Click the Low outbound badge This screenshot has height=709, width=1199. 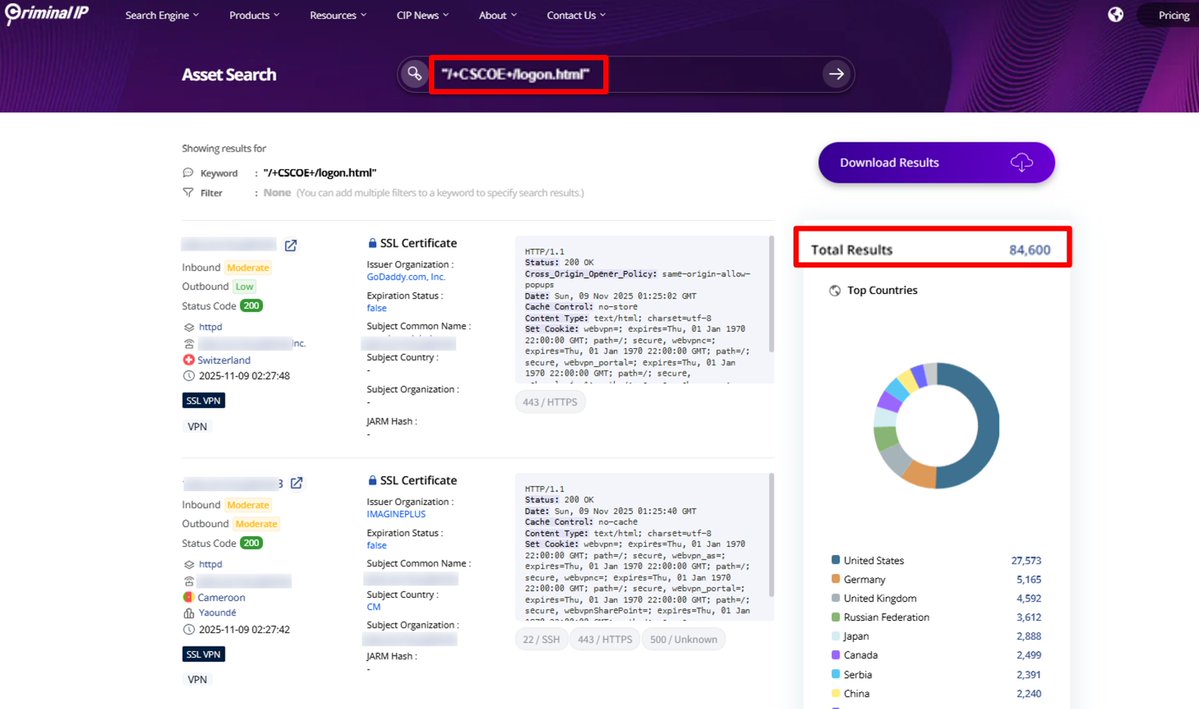(244, 287)
